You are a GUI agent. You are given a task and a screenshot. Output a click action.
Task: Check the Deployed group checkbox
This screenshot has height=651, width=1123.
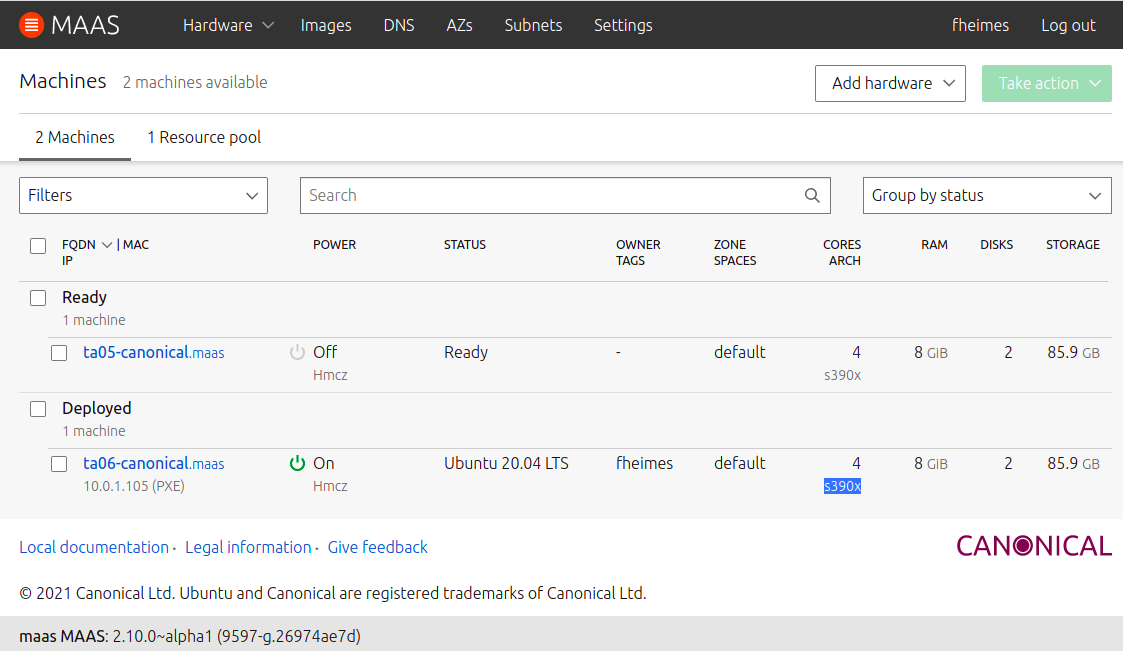(38, 409)
